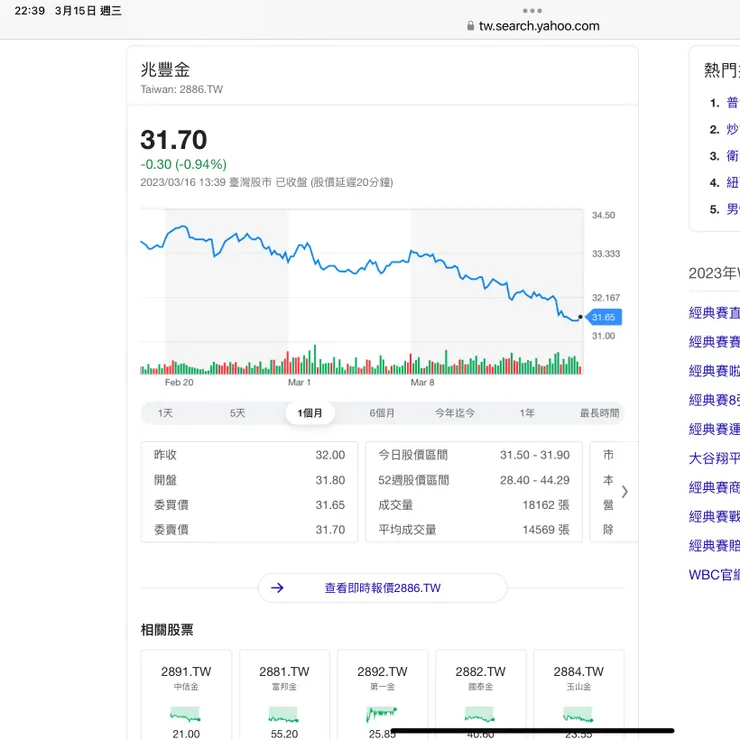This screenshot has height=740, width=740.
Task: Click the 兆豐金 stock title
Action: 165,70
